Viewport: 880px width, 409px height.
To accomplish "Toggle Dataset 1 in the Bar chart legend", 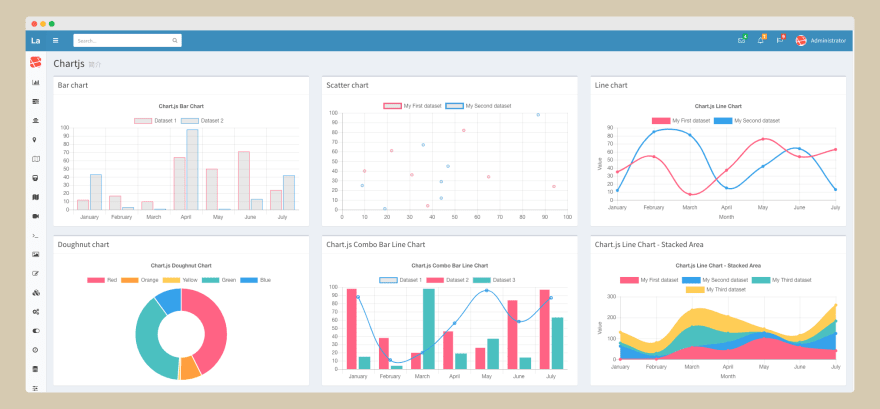I will pyautogui.click(x=155, y=120).
